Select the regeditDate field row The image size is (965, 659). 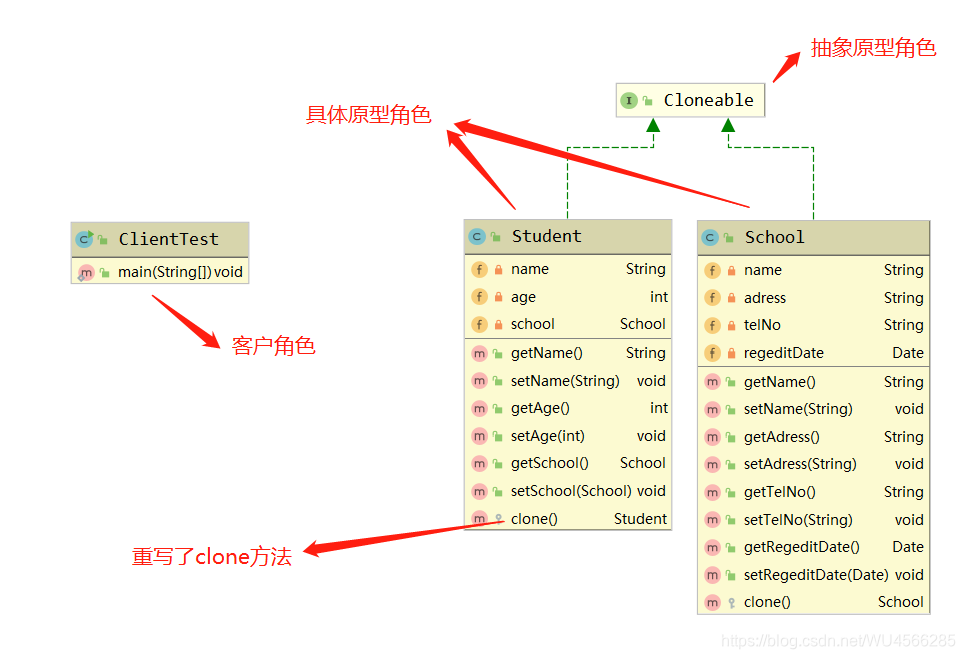(813, 353)
